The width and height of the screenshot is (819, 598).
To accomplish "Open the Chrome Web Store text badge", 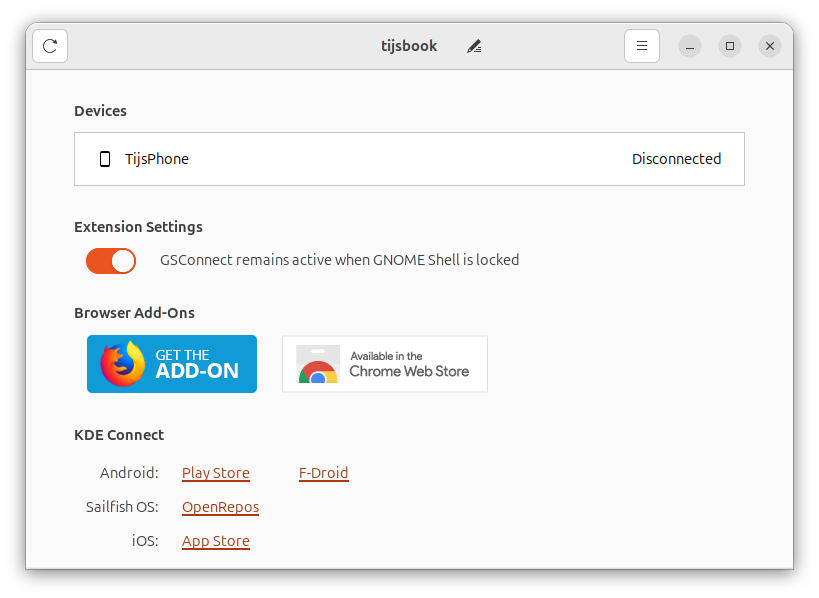I will pos(408,365).
